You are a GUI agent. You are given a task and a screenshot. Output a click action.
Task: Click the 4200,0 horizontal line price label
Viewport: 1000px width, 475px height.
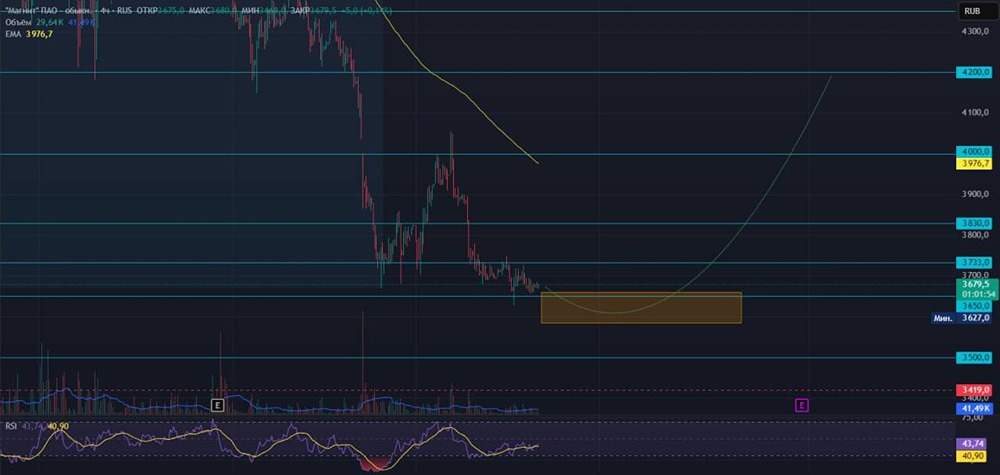tap(974, 73)
